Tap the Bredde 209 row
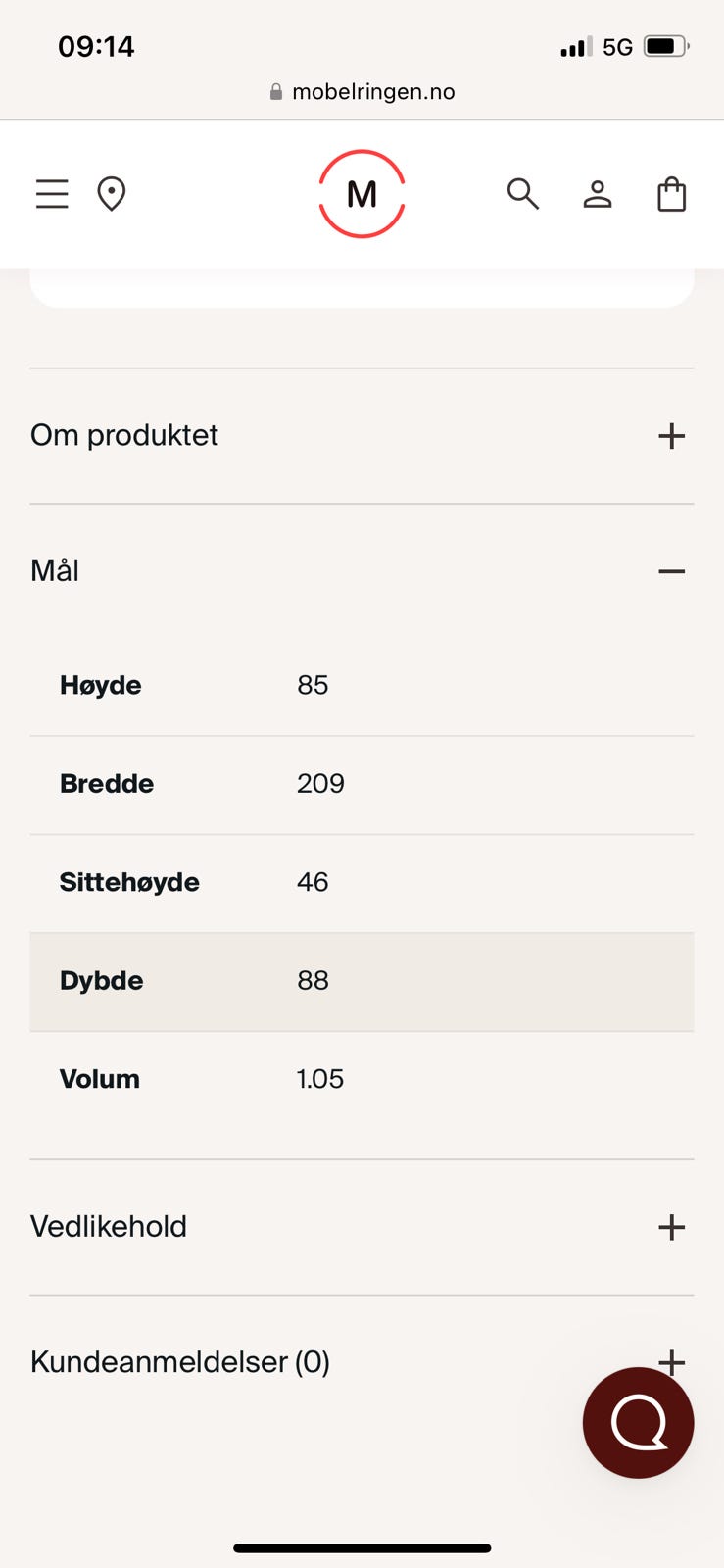 click(x=362, y=784)
